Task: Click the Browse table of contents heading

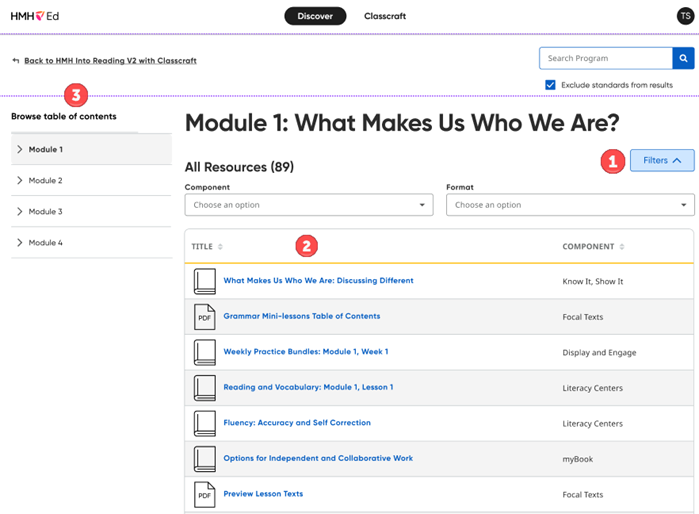Action: coord(64,116)
